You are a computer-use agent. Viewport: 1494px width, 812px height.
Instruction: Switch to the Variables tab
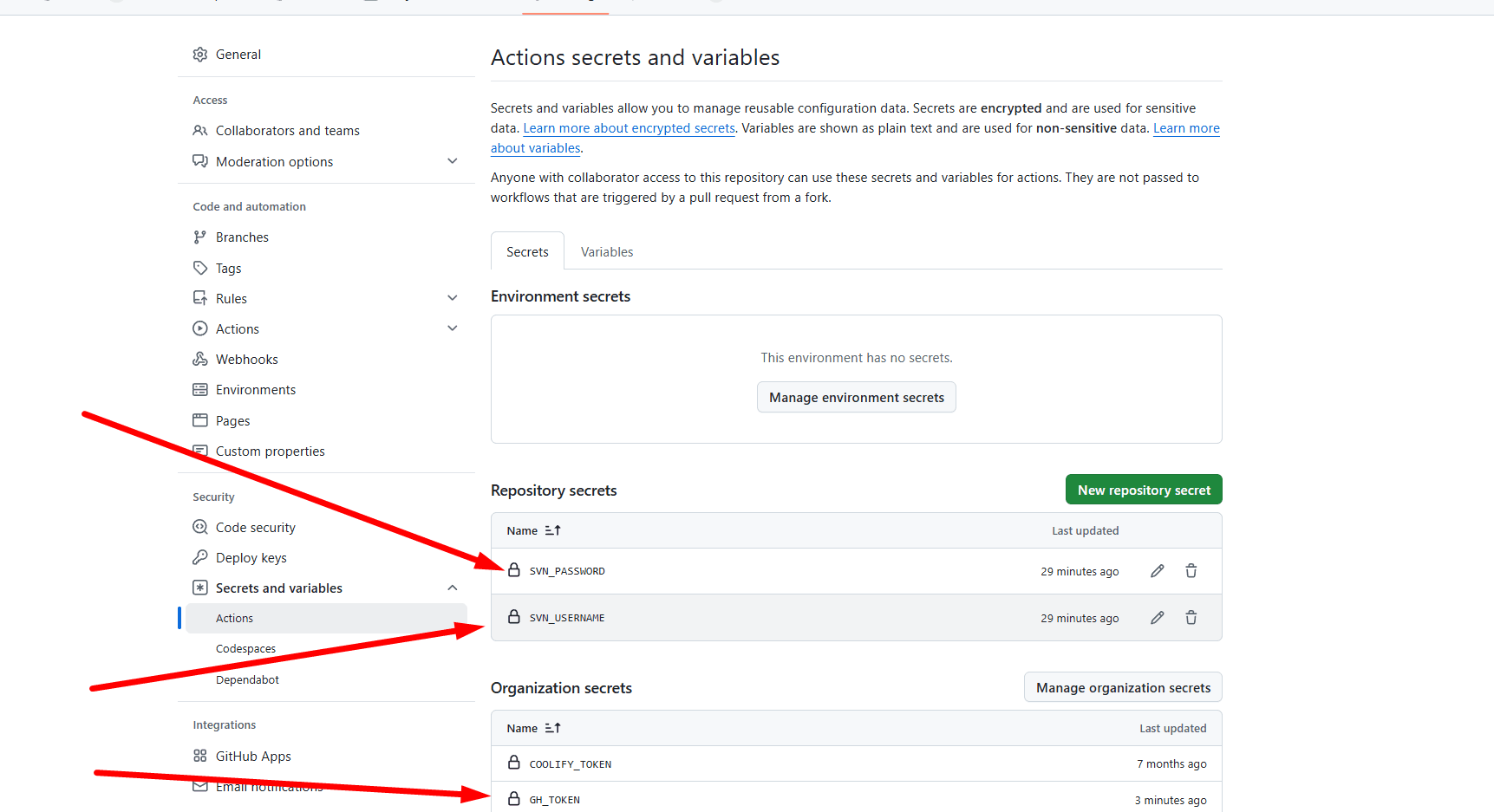click(607, 252)
